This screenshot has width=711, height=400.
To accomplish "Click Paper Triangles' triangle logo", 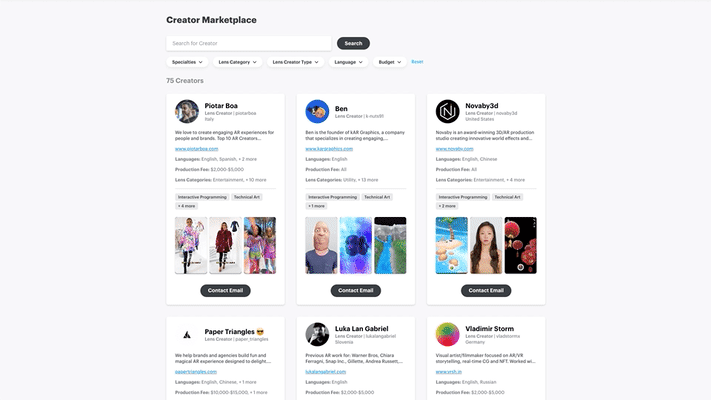I will [187, 335].
